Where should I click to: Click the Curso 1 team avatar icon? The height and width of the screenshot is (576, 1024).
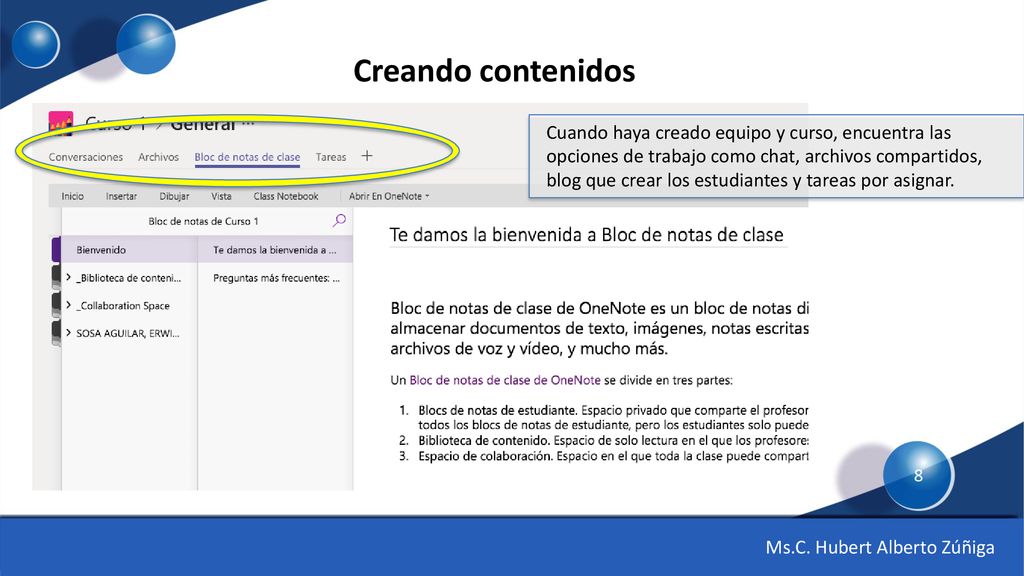tap(61, 123)
